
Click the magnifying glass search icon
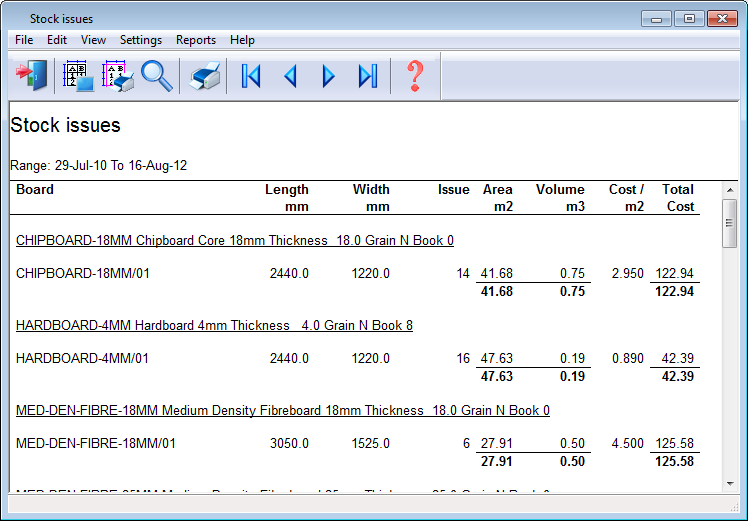pos(157,75)
